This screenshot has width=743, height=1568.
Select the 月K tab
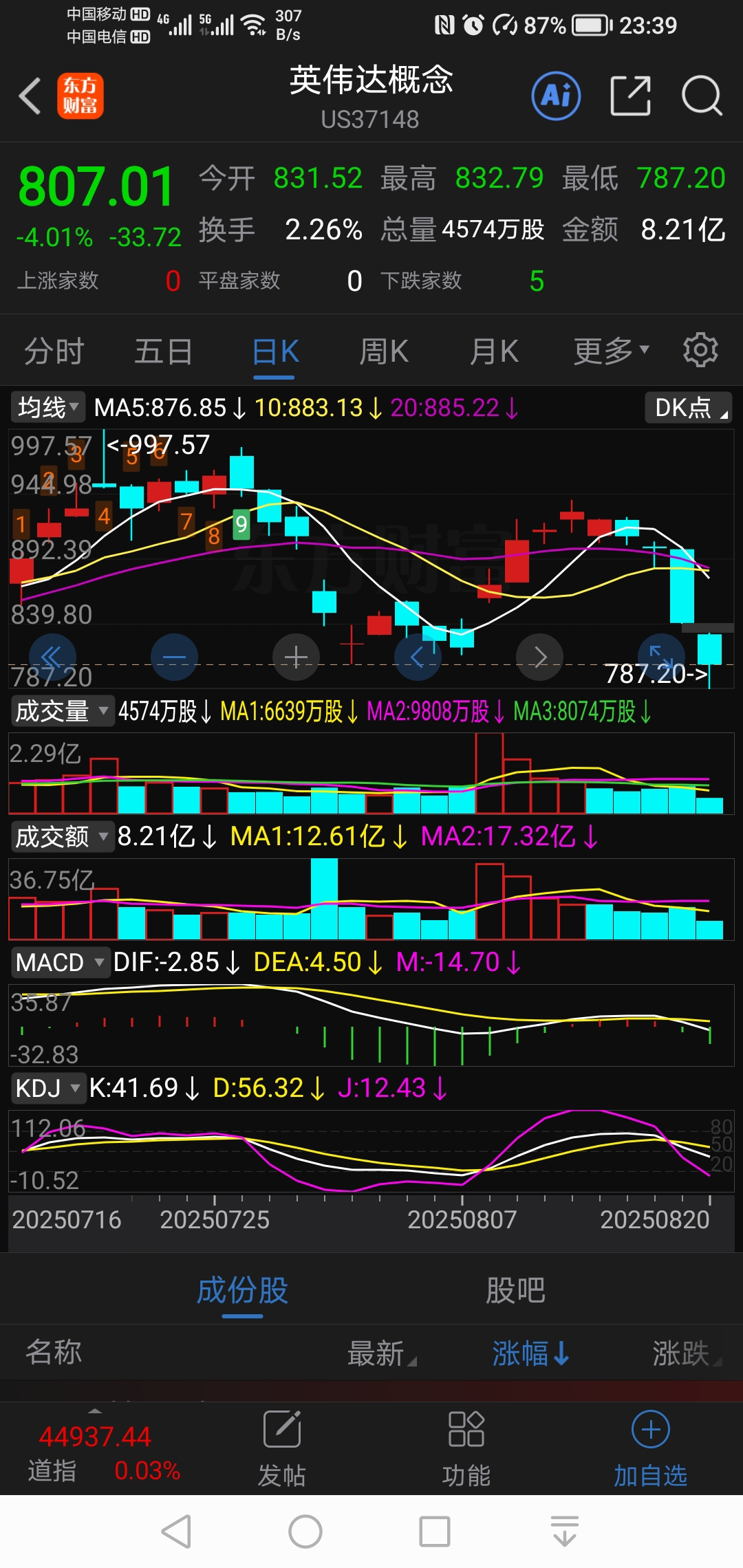point(494,351)
